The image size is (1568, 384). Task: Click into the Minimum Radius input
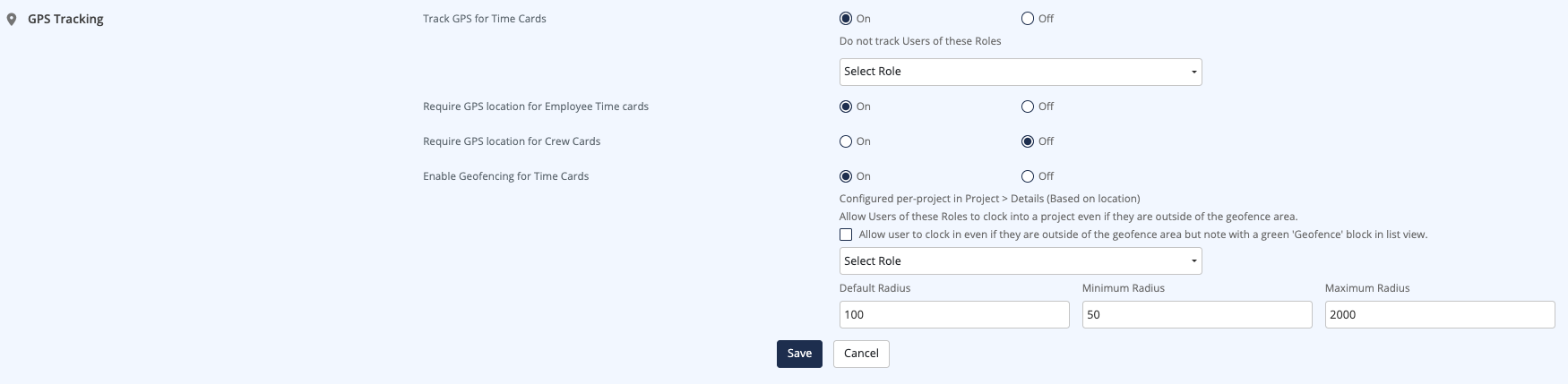pos(1197,315)
